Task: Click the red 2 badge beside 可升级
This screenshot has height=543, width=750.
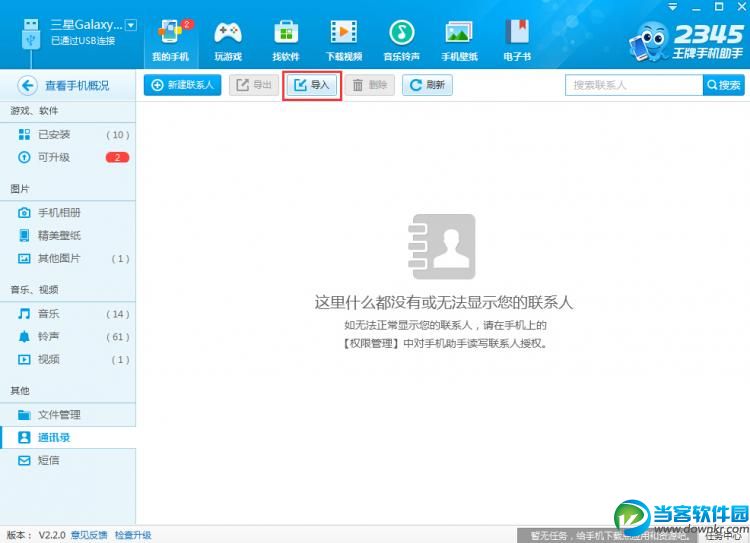Action: (117, 157)
